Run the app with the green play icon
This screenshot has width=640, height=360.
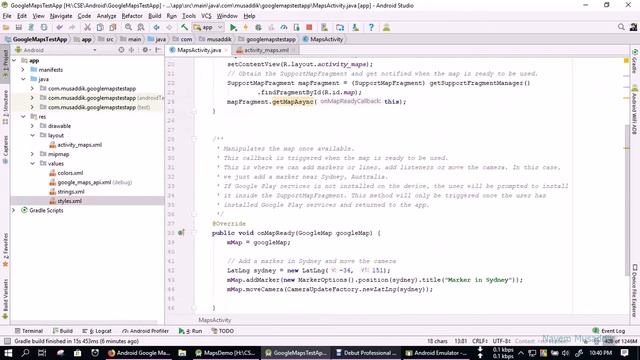click(233, 27)
